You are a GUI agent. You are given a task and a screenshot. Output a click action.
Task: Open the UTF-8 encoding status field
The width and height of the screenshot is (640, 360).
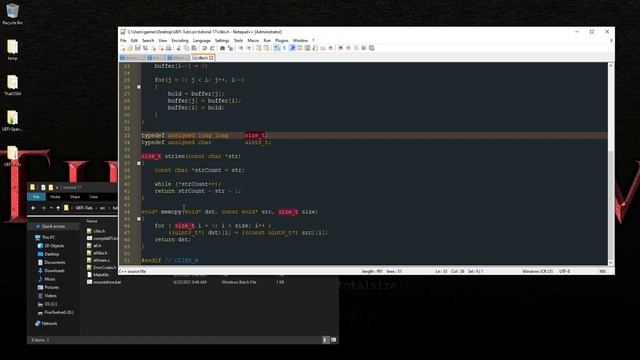[564, 271]
